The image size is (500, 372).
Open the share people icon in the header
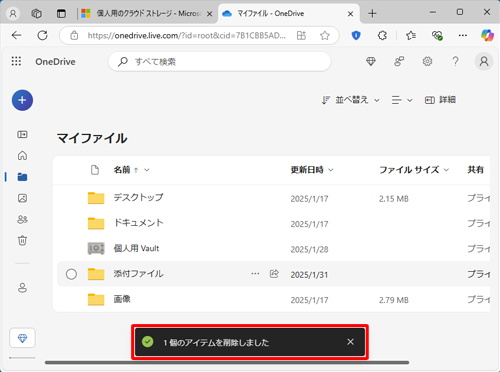(399, 61)
